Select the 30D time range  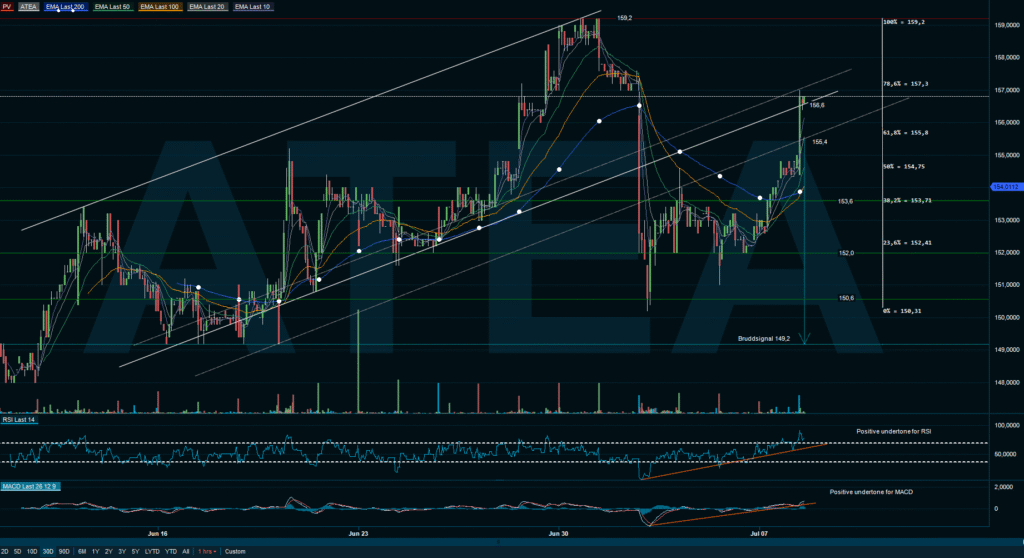click(x=48, y=551)
